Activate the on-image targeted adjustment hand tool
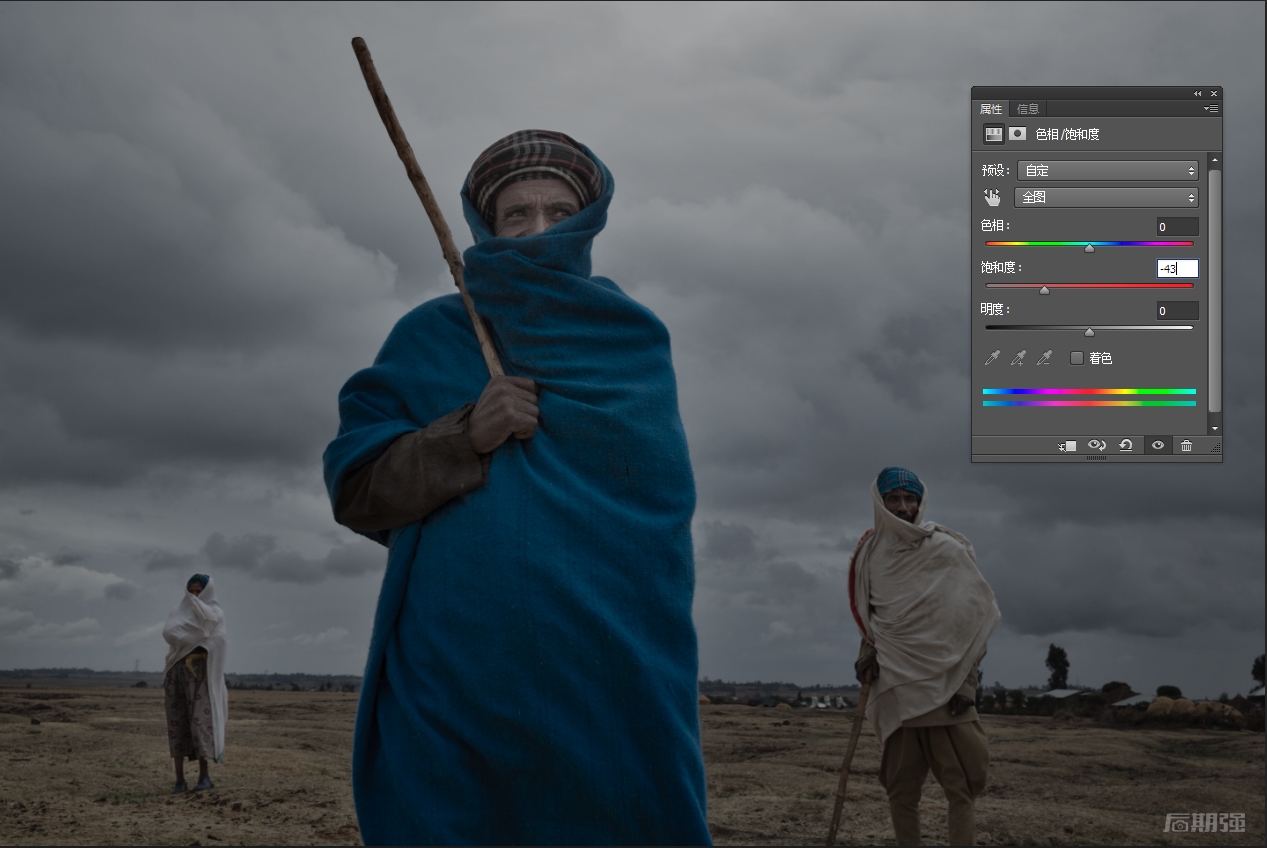The width and height of the screenshot is (1267, 848). [x=992, y=198]
